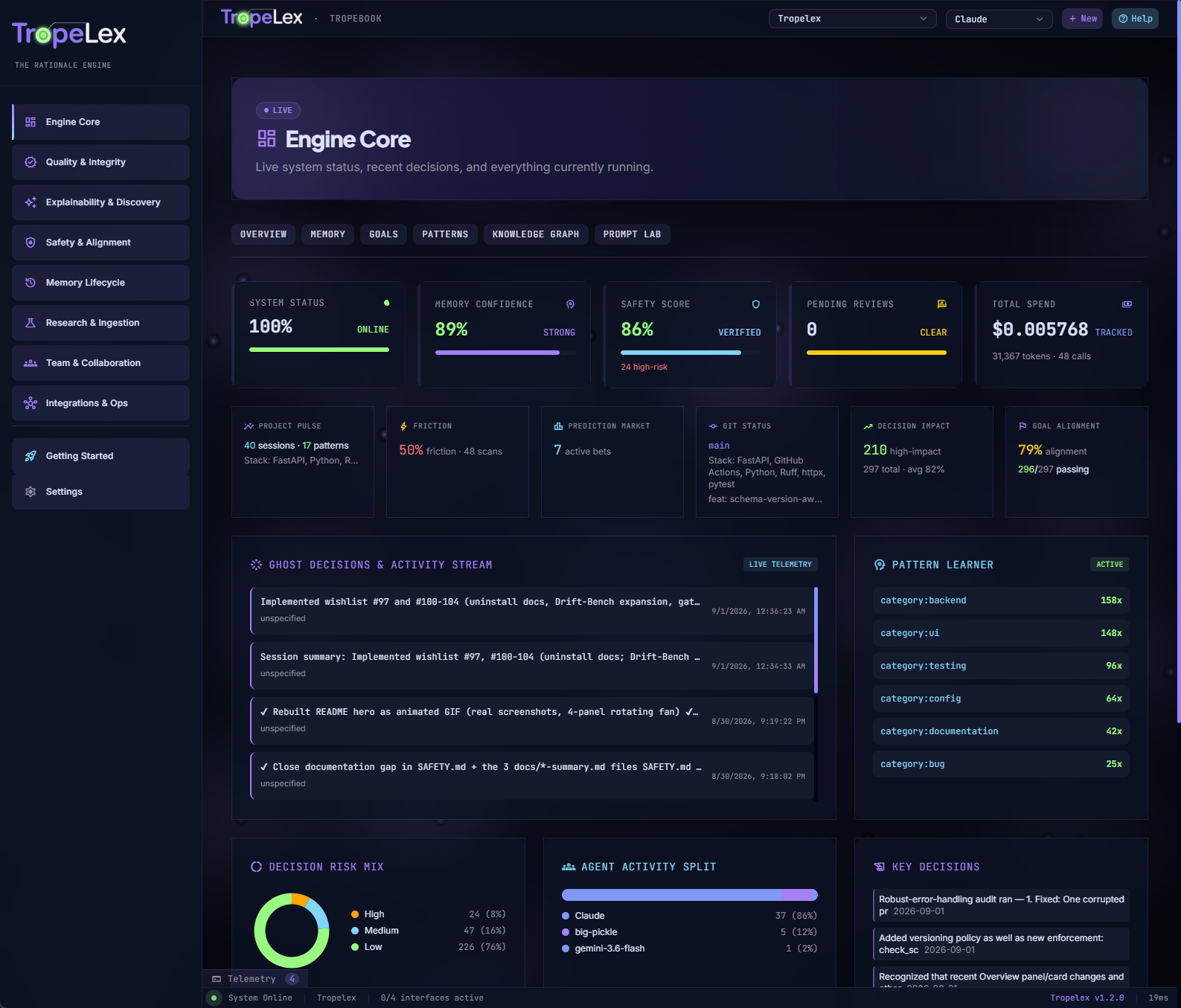Open Quality & Integrity sidebar icon
1181x1008 pixels.
pyautogui.click(x=31, y=162)
